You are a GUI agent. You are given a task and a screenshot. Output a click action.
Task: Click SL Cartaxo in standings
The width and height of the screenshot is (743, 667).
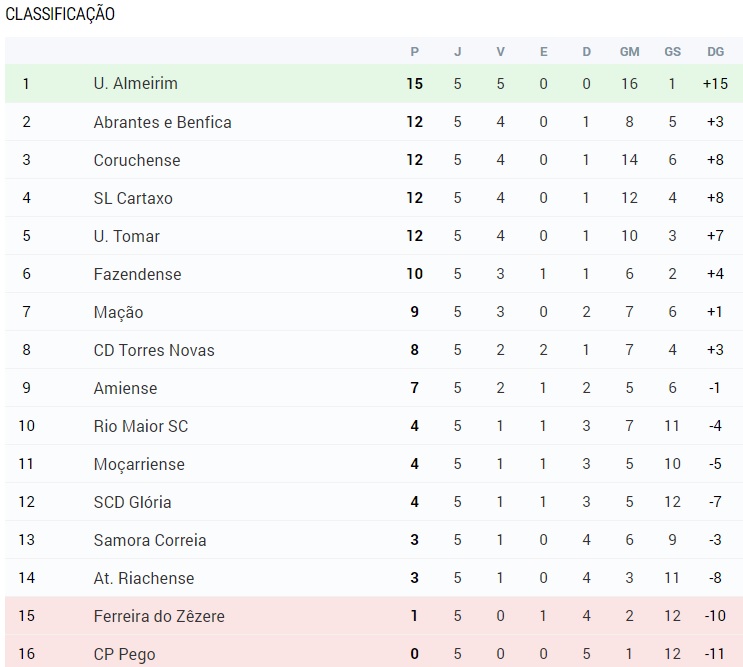(133, 198)
